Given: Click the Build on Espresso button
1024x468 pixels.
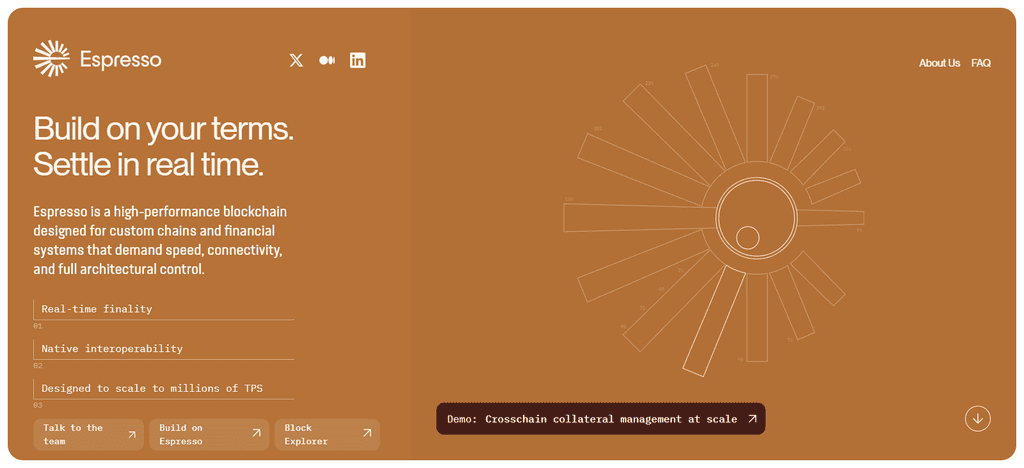Looking at the screenshot, I should (209, 435).
